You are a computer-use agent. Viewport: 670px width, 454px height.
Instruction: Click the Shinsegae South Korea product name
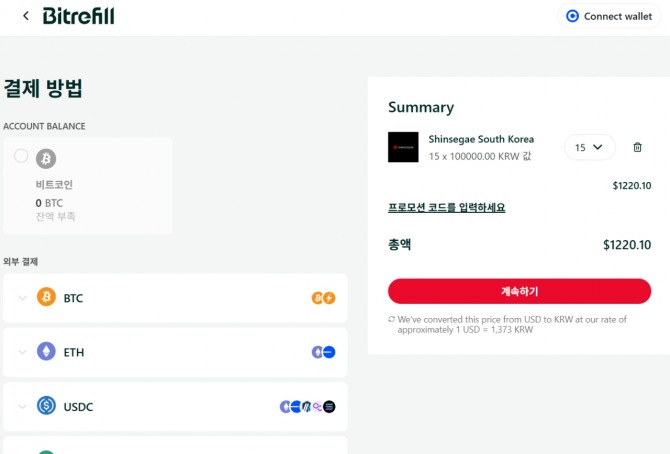click(x=481, y=139)
